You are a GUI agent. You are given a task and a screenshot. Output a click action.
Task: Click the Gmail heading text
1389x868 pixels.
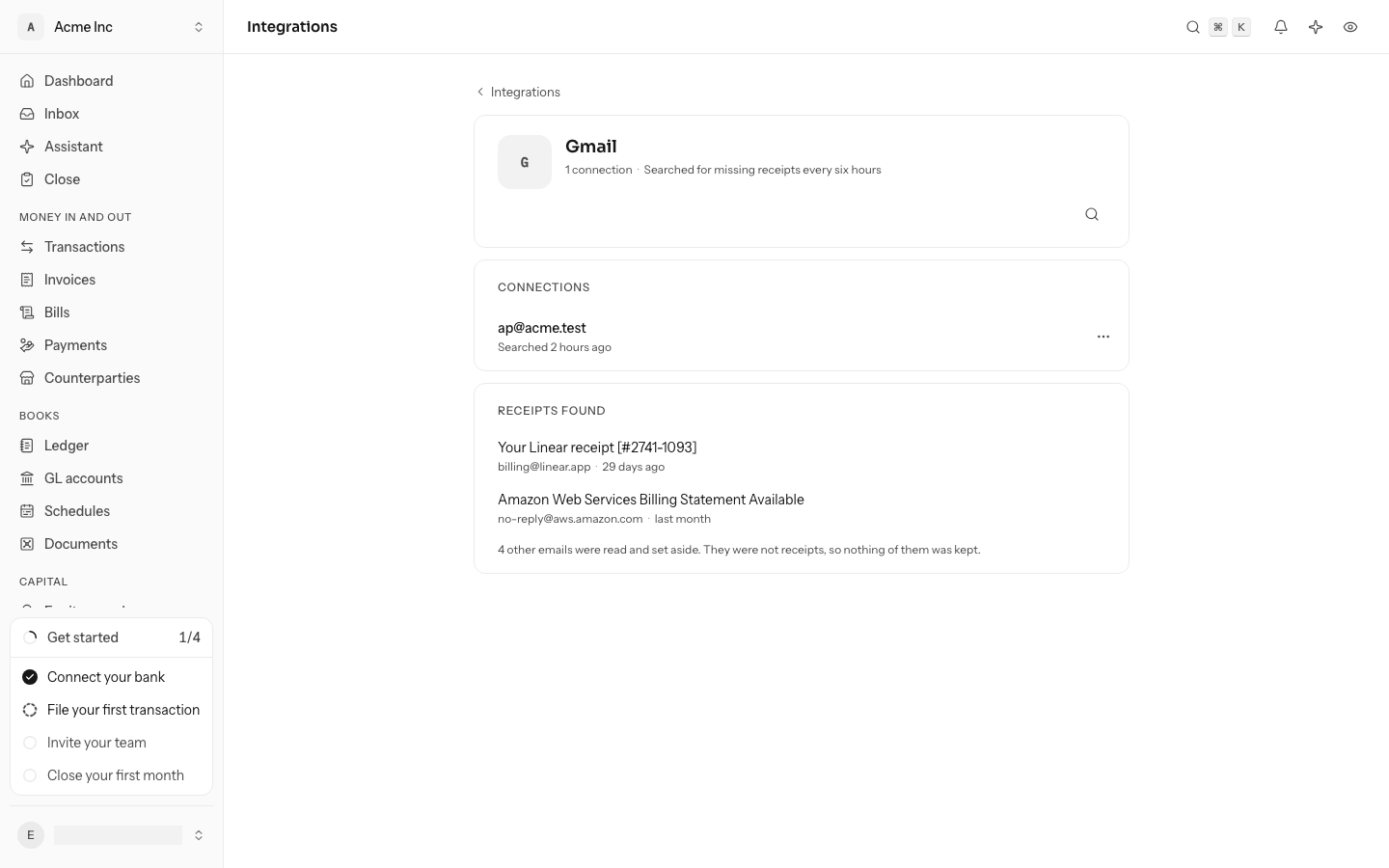591,147
